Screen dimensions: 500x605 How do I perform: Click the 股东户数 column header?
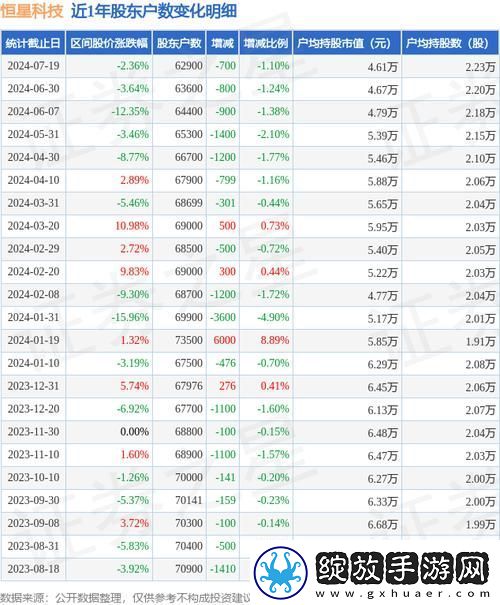pyautogui.click(x=179, y=43)
